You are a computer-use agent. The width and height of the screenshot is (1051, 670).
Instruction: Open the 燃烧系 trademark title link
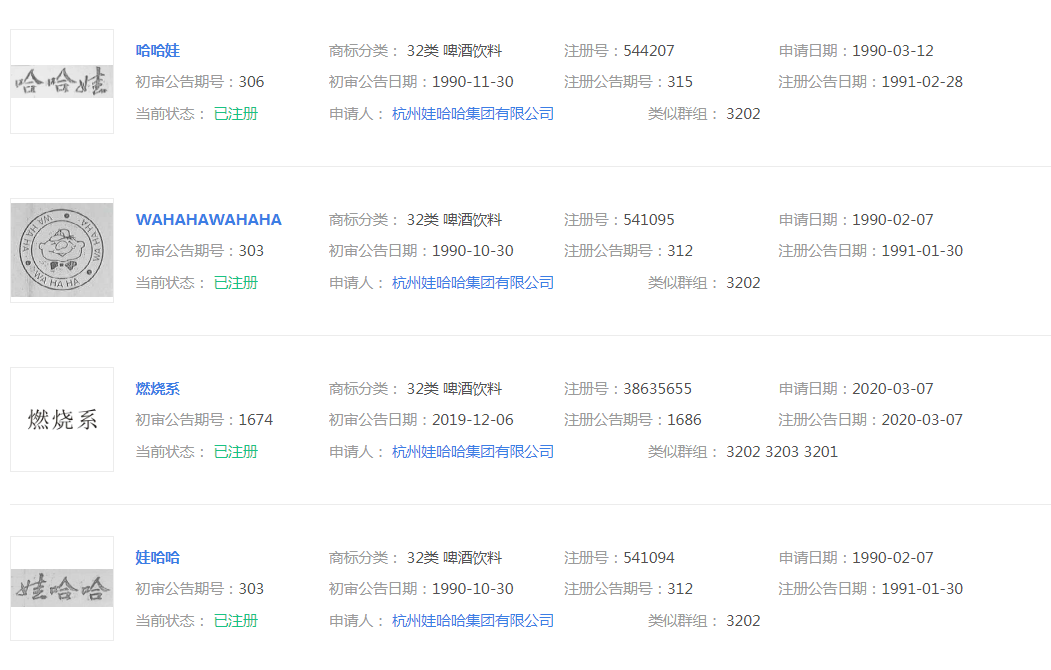coord(158,389)
